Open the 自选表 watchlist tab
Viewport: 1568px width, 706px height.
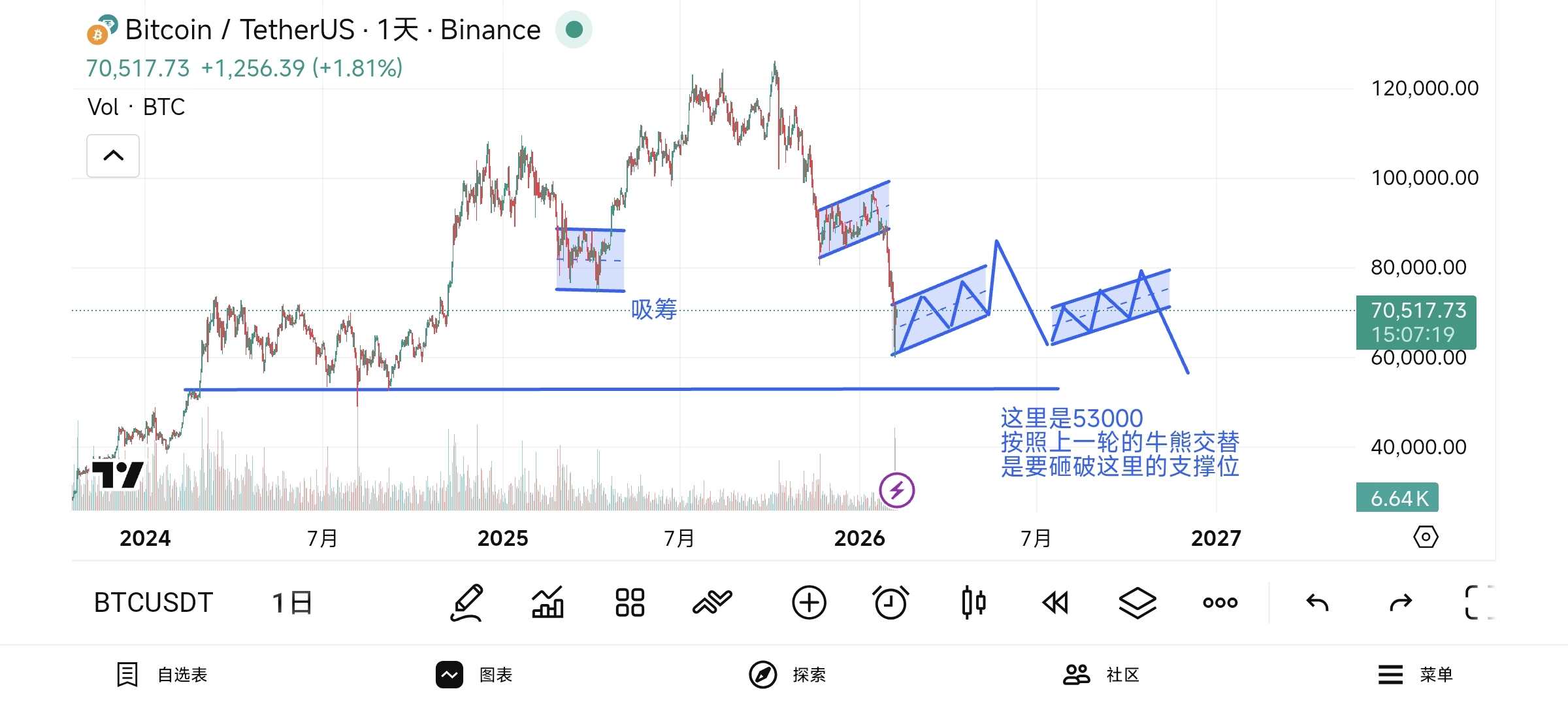163,675
